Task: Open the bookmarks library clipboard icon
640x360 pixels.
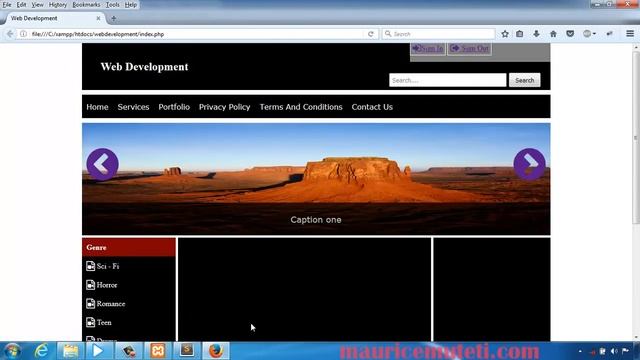Action: point(520,34)
